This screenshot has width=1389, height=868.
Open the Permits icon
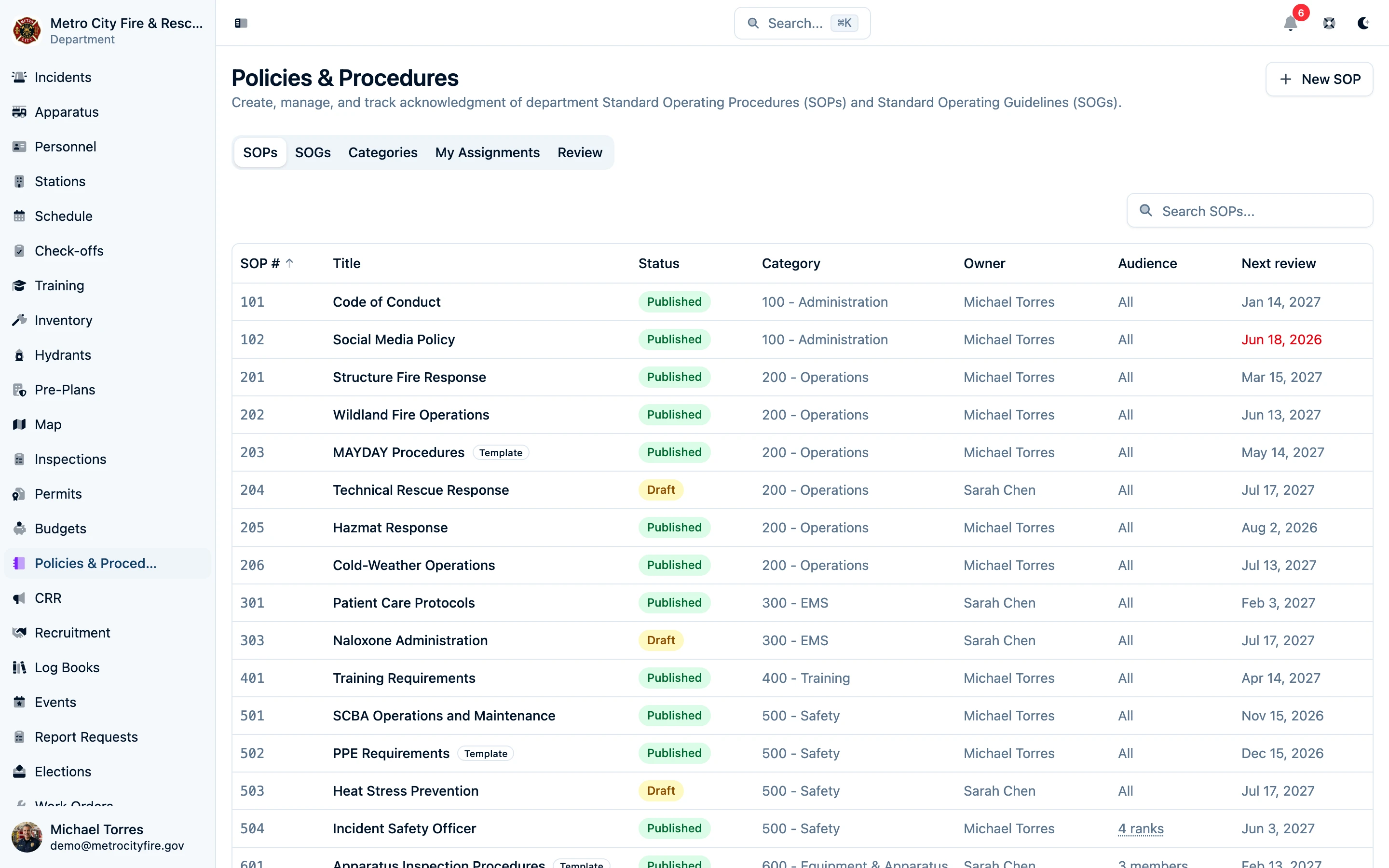pyautogui.click(x=19, y=494)
